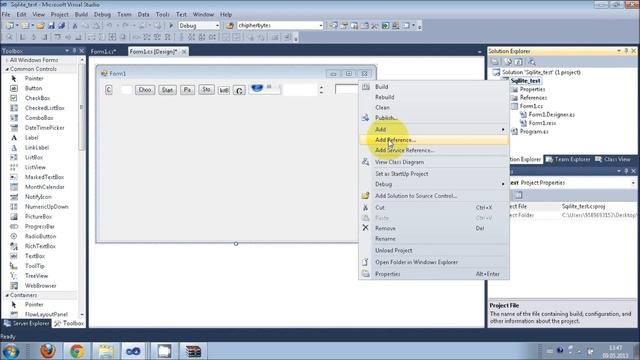Open Firefox from the taskbar

click(48, 351)
